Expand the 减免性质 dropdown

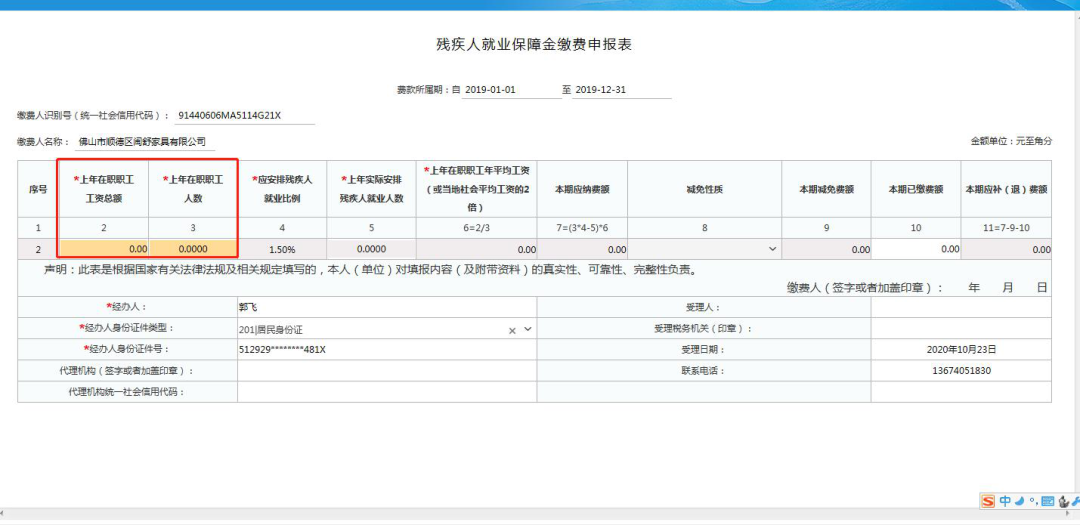(772, 249)
